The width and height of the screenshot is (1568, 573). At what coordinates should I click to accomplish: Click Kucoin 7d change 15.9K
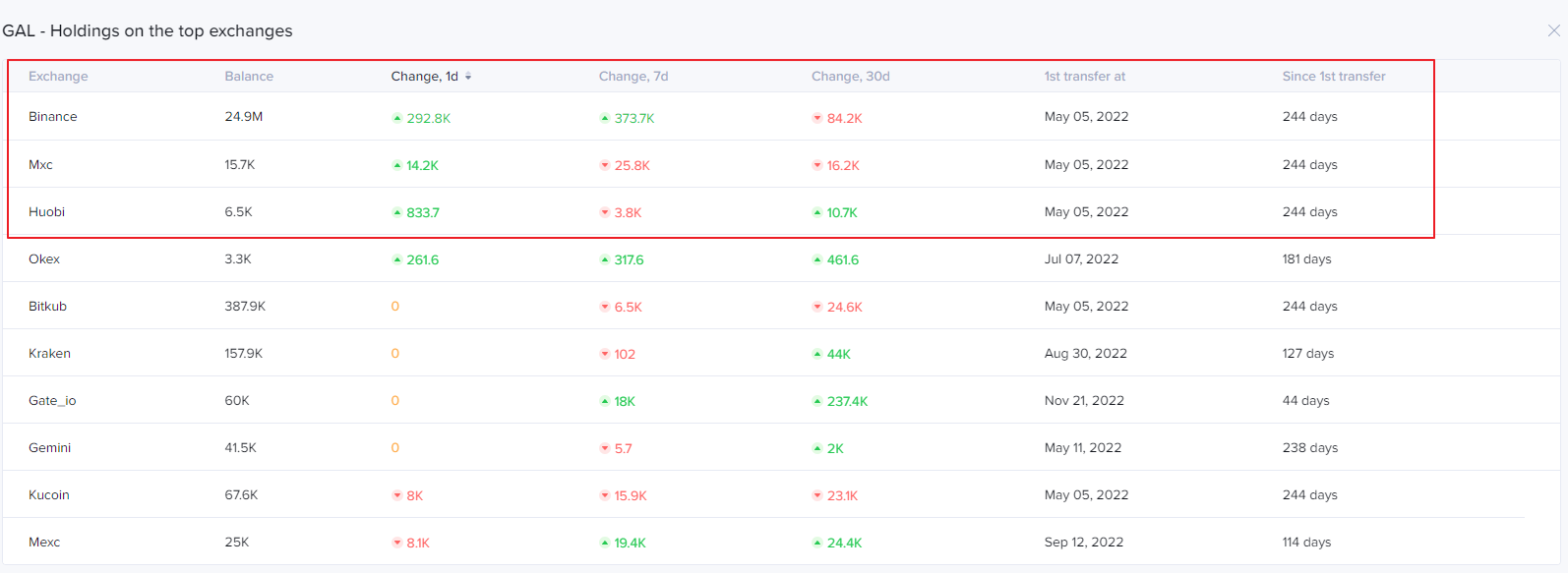pos(631,495)
